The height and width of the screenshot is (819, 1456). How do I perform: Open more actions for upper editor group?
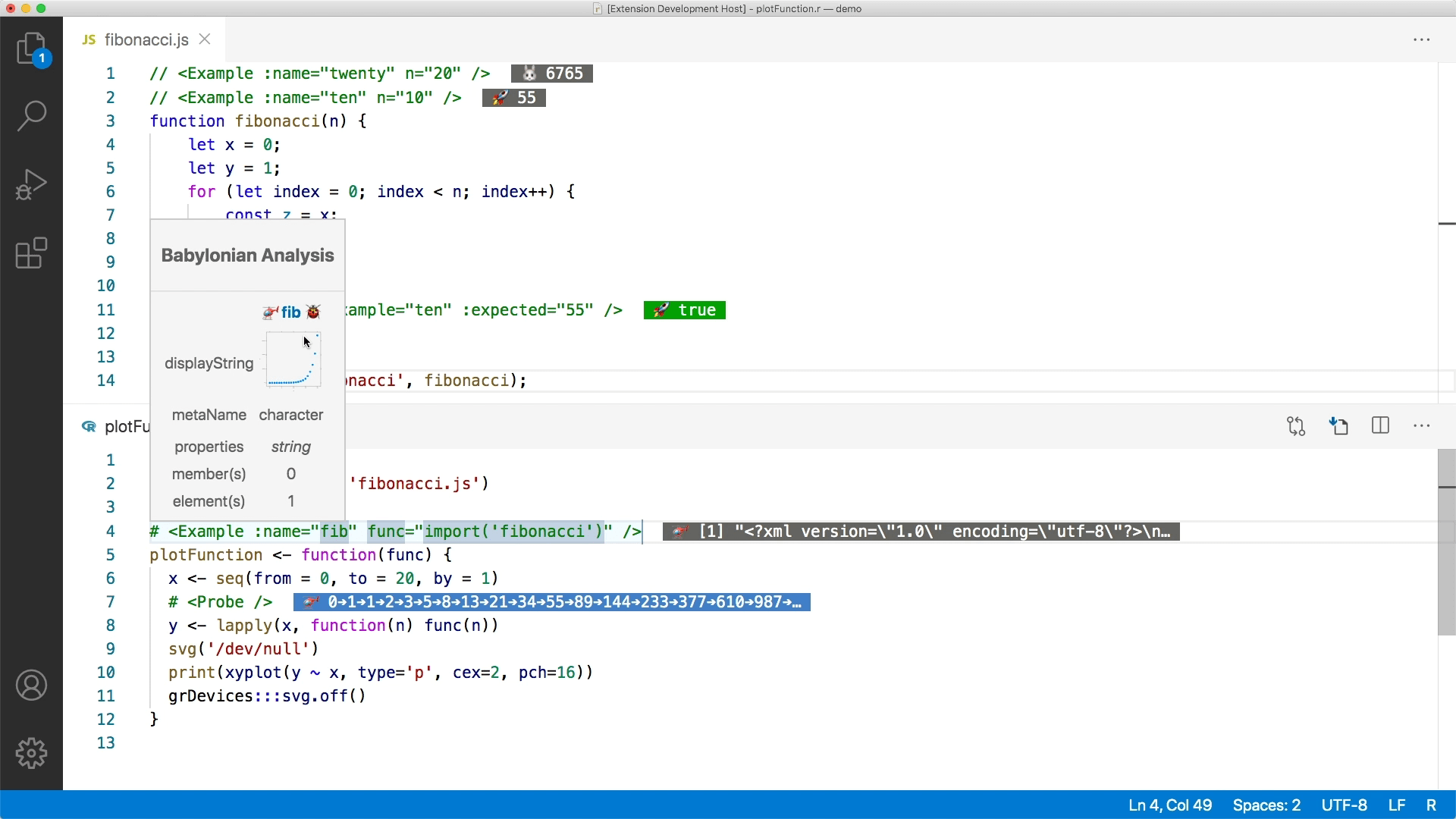(1421, 39)
